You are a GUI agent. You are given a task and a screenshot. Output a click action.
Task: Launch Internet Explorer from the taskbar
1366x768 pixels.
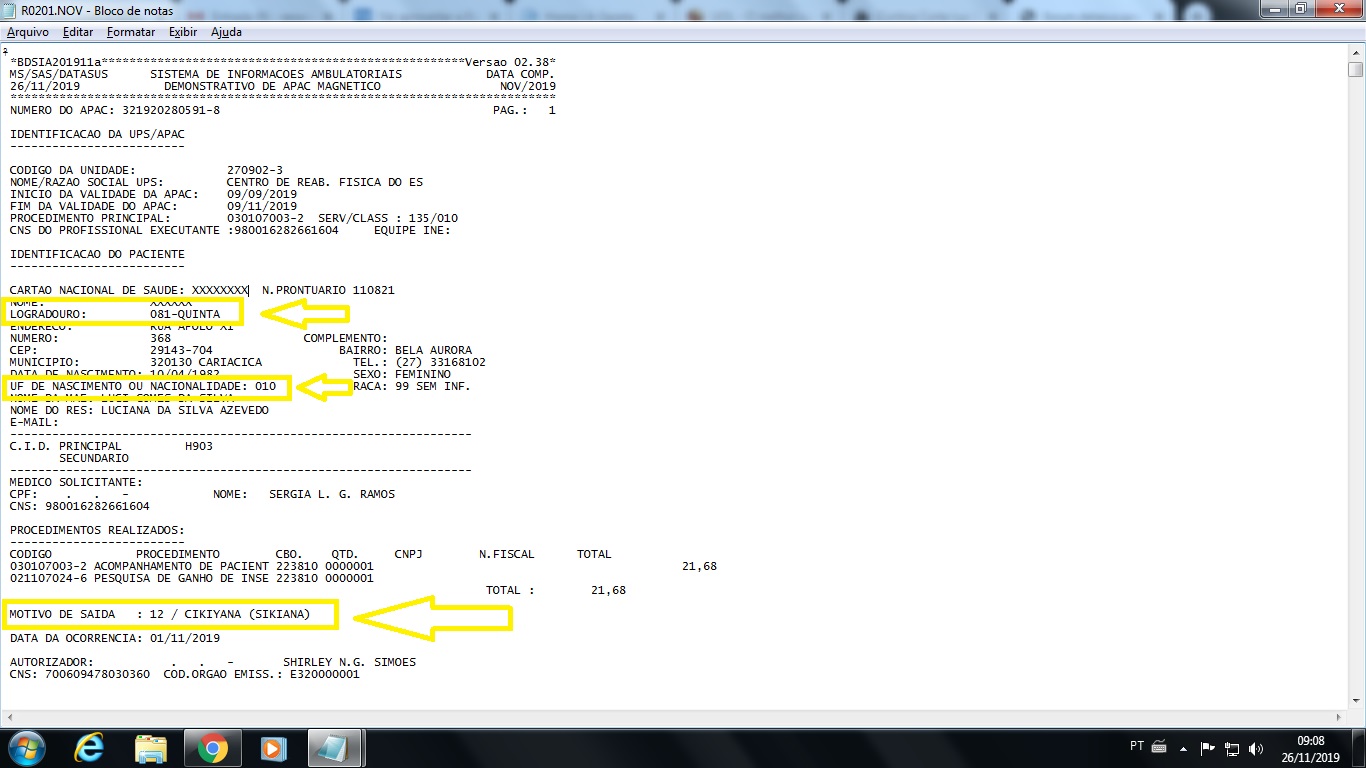tap(91, 748)
